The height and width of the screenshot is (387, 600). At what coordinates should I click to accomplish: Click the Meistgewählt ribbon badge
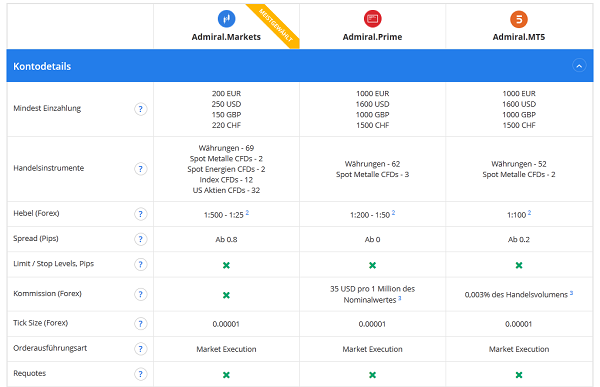[276, 25]
